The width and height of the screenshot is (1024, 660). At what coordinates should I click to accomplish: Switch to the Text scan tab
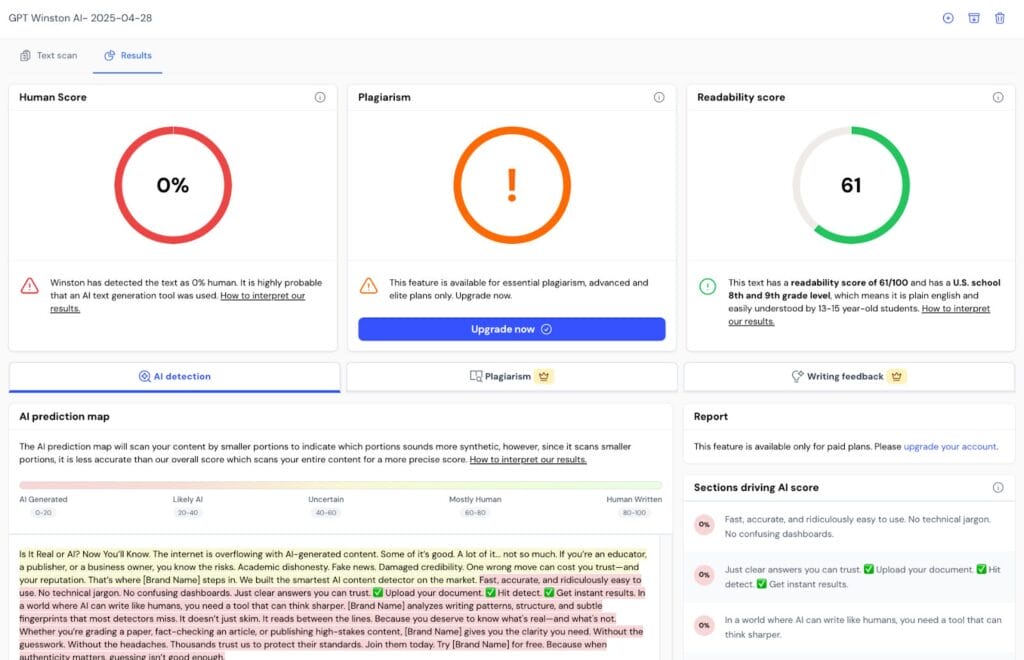tap(48, 55)
